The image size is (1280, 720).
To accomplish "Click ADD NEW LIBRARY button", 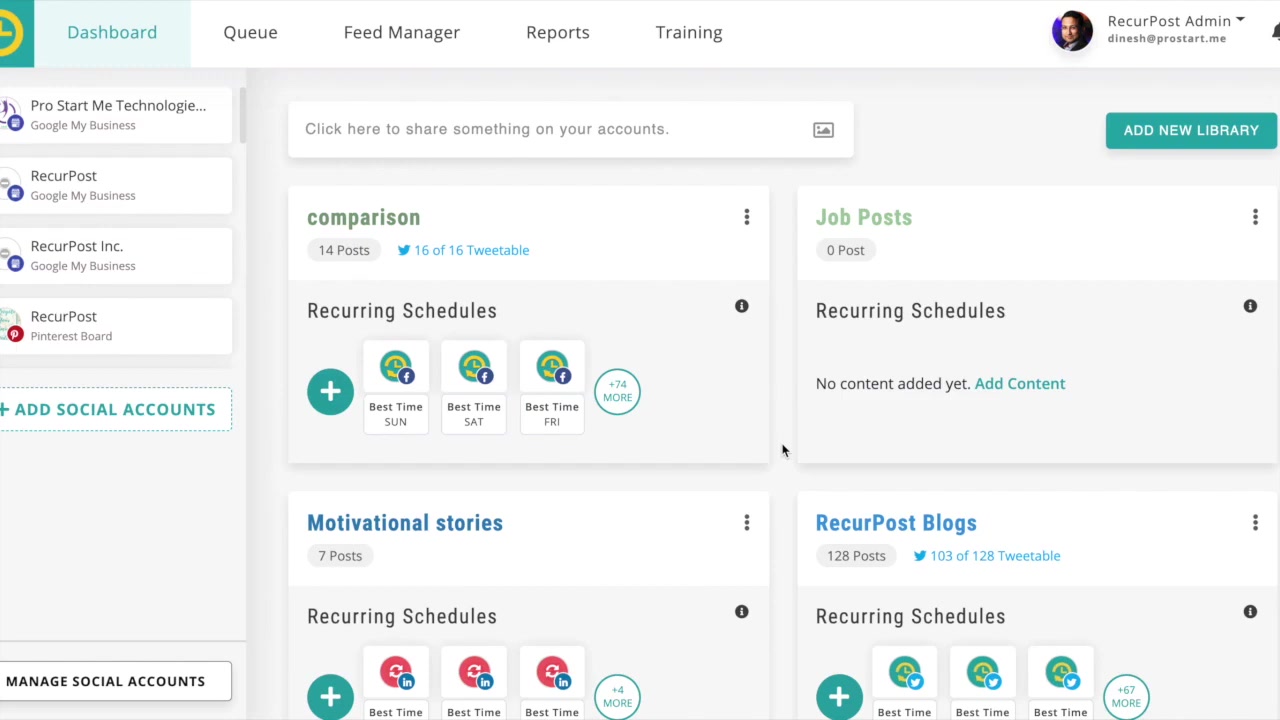I will pyautogui.click(x=1191, y=130).
